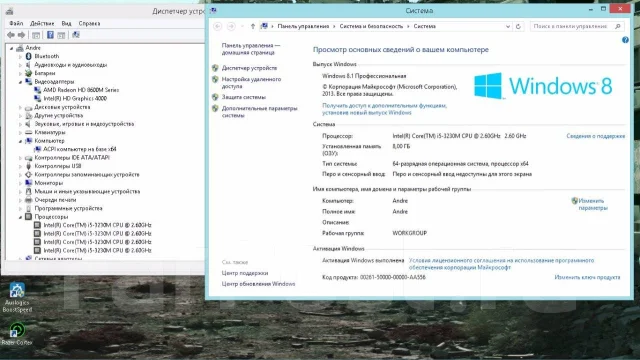Image resolution: width=640 pixels, height=360 pixels.
Task: Click the back arrow in Device Manager toolbar
Action: 11,35
